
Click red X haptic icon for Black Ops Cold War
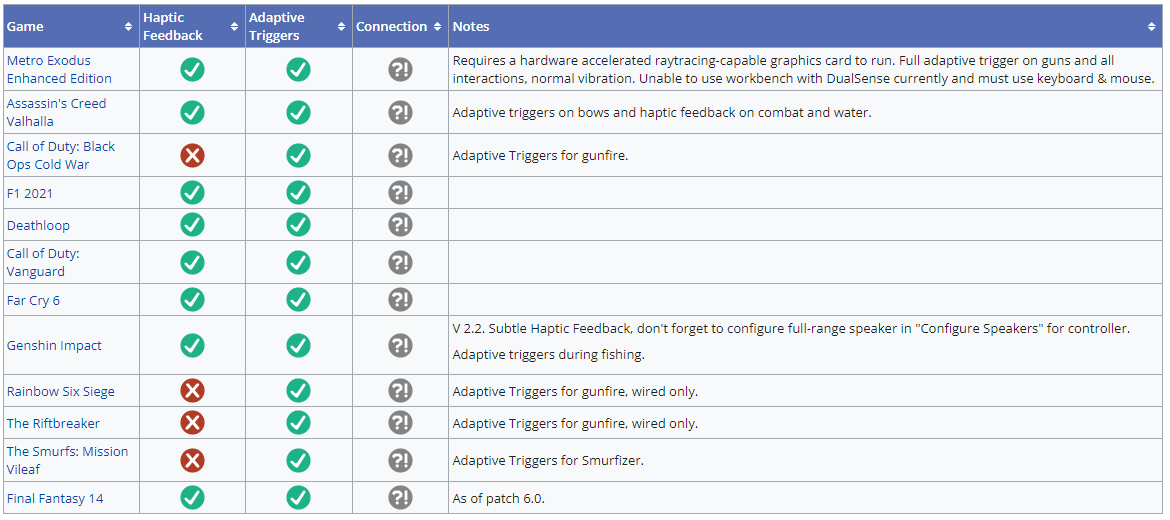192,155
